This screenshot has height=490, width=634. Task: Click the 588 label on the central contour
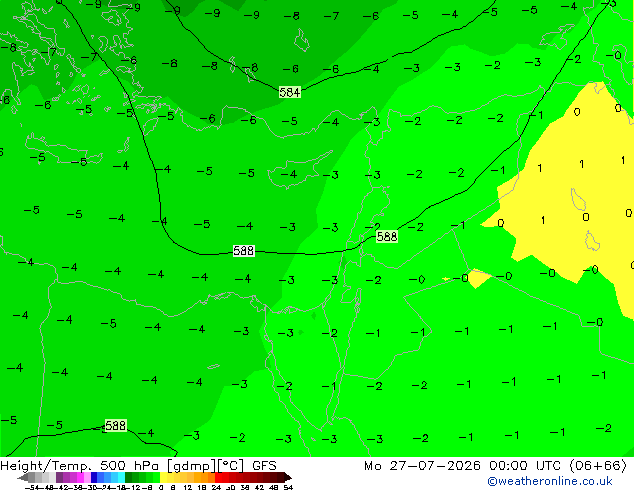pyautogui.click(x=243, y=251)
